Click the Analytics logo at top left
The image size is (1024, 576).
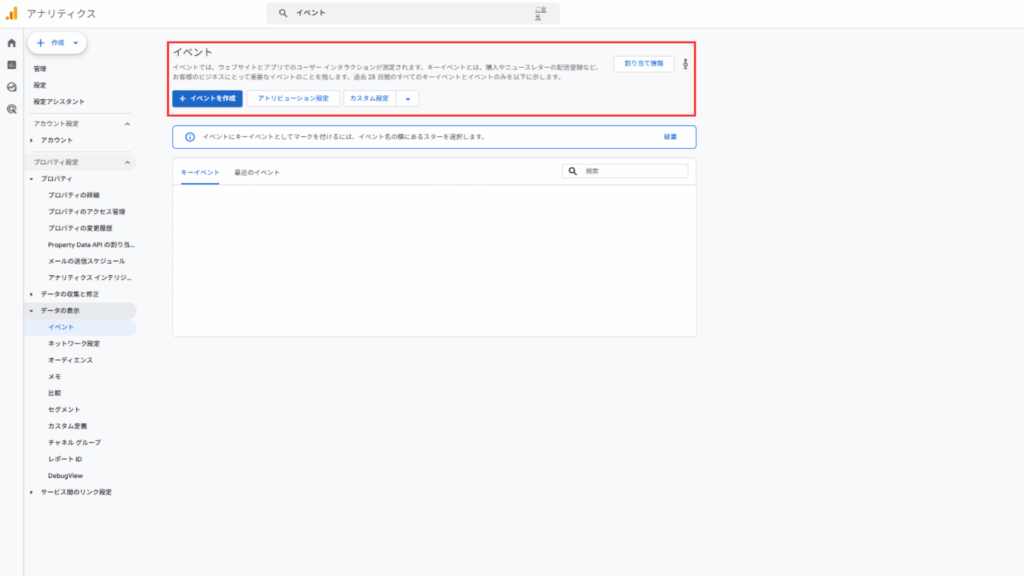pyautogui.click(x=11, y=13)
